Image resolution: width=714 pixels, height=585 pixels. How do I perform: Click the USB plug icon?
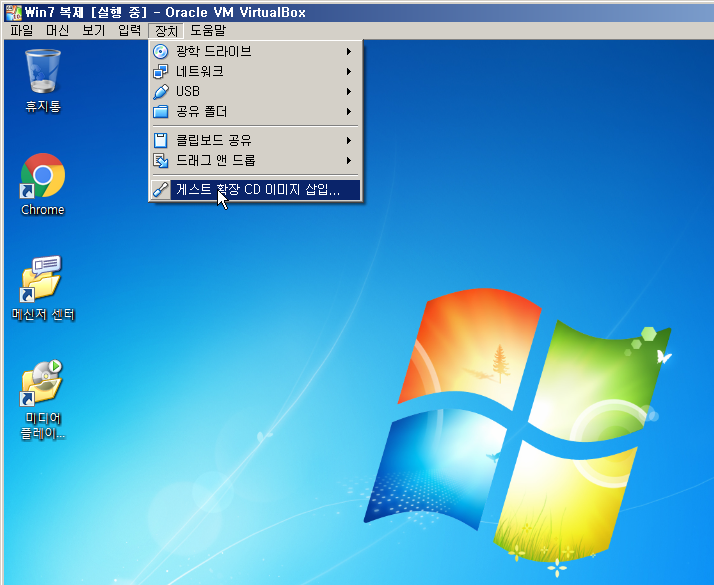click(x=160, y=92)
